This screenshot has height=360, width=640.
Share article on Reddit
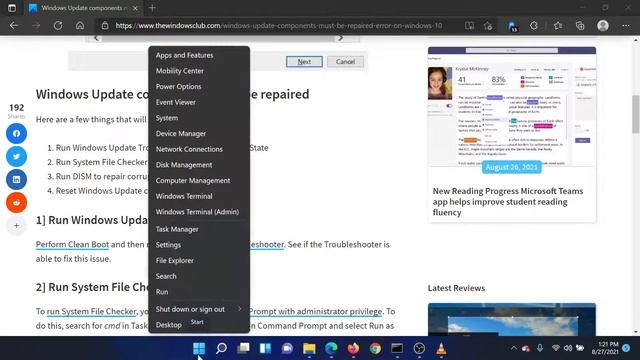(x=16, y=202)
